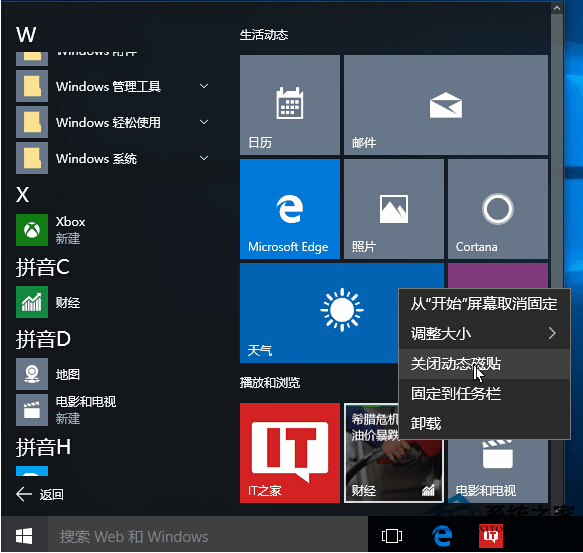Viewport: 583px width, 553px height.
Task: Jump via the X letter header
Action: [x=23, y=194]
